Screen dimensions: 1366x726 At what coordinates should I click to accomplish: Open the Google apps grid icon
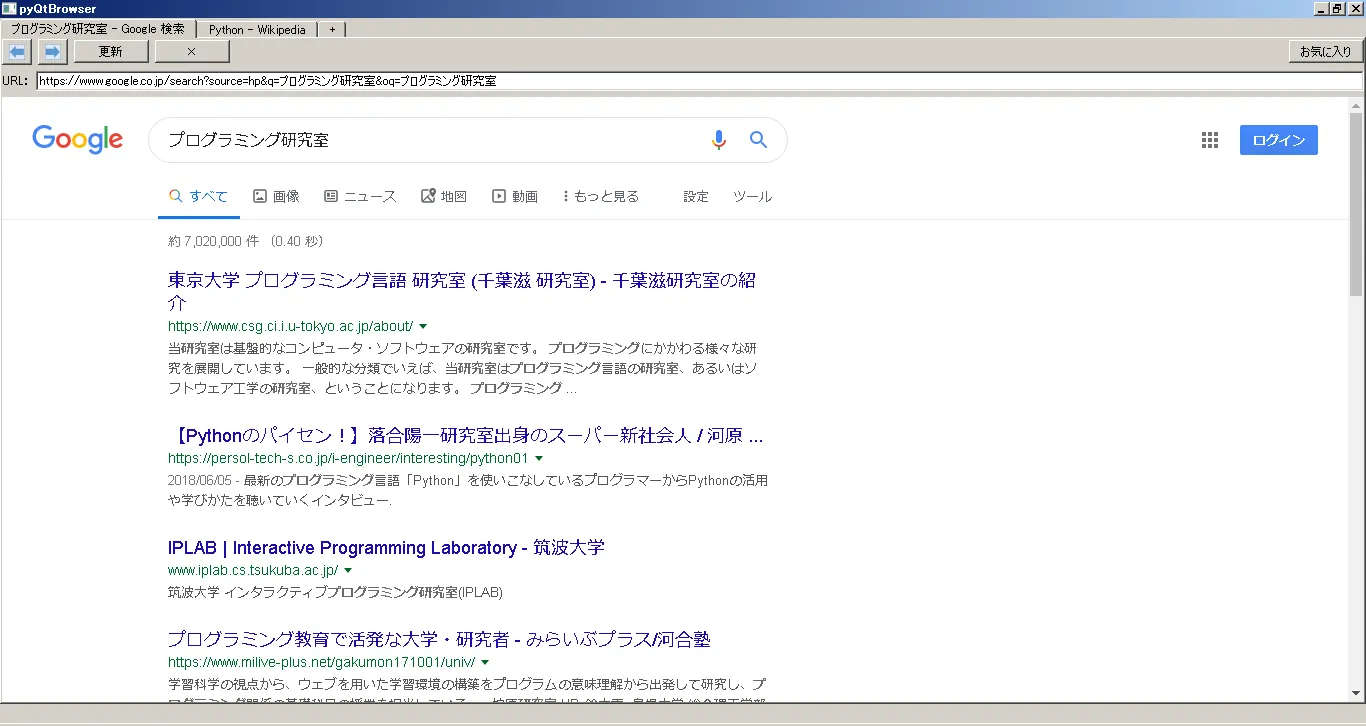coord(1210,140)
